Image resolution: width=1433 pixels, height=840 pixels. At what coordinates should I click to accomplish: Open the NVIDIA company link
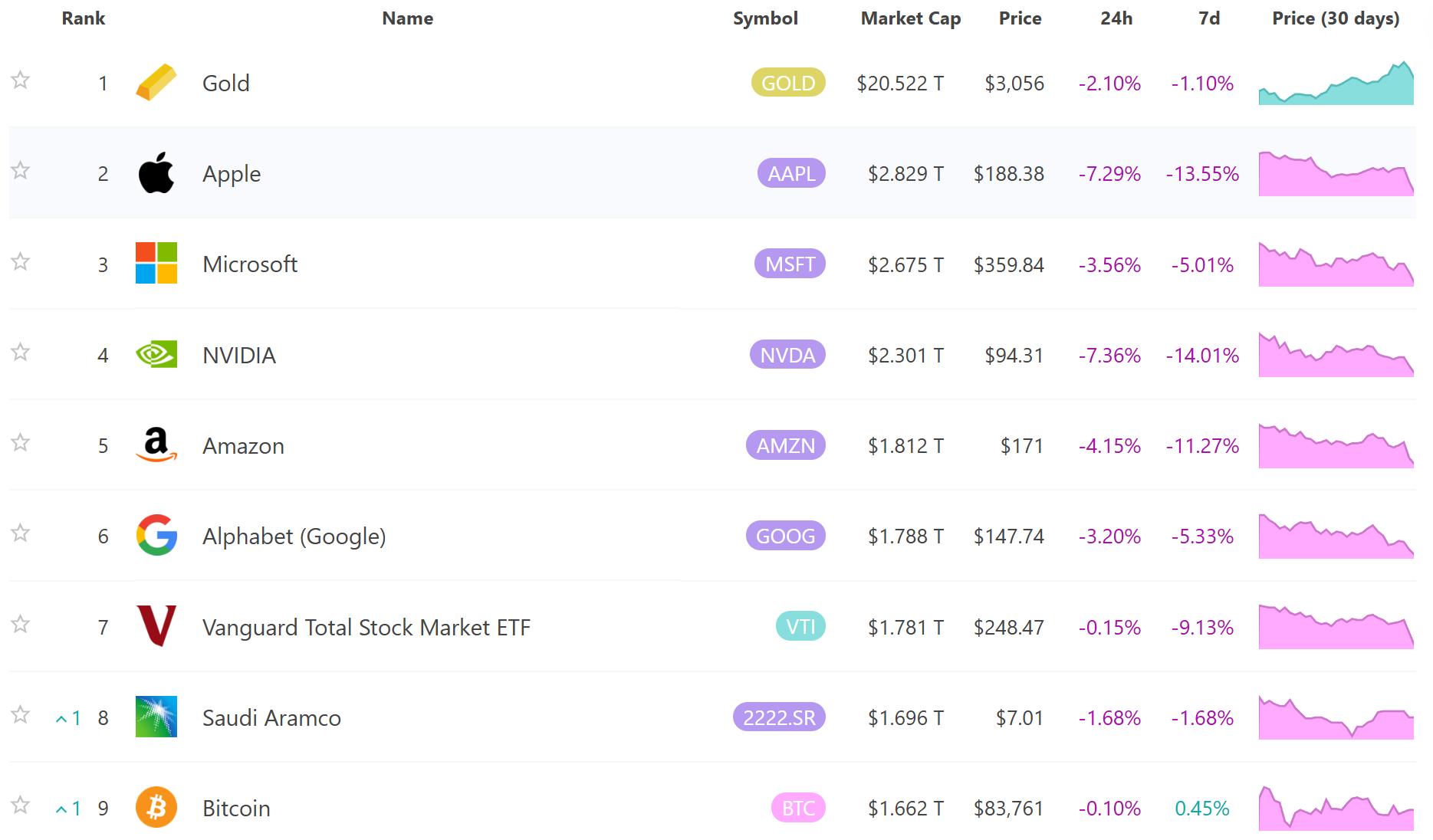click(x=239, y=356)
